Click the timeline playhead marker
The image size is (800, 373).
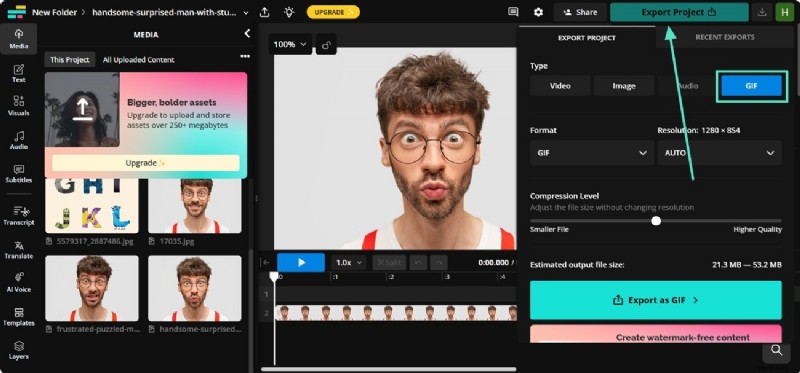(x=274, y=277)
